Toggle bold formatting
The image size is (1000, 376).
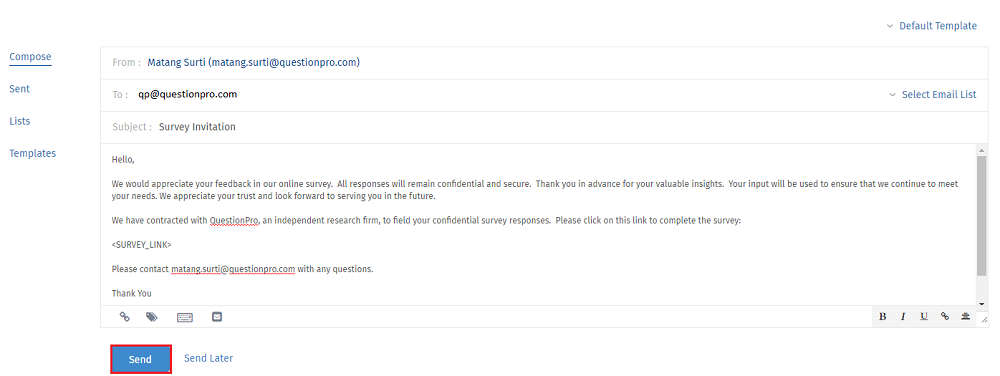(883, 317)
